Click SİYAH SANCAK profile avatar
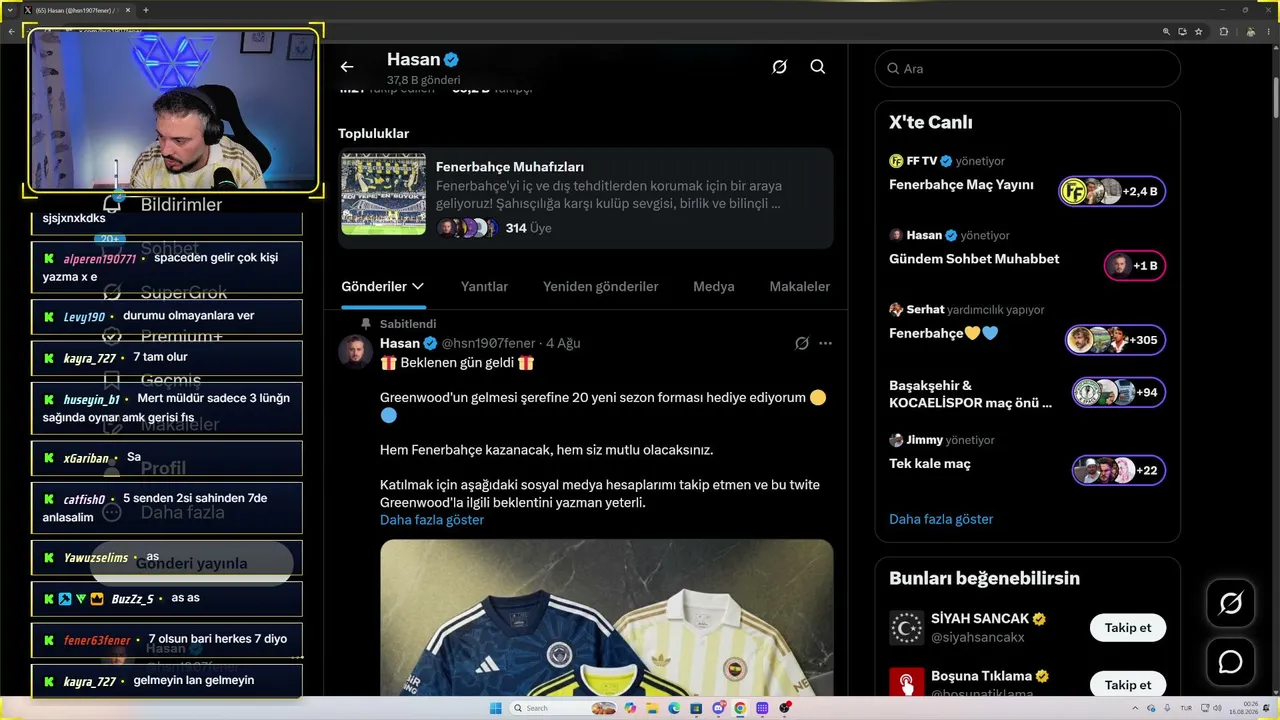Image resolution: width=1280 pixels, height=720 pixels. [907, 627]
